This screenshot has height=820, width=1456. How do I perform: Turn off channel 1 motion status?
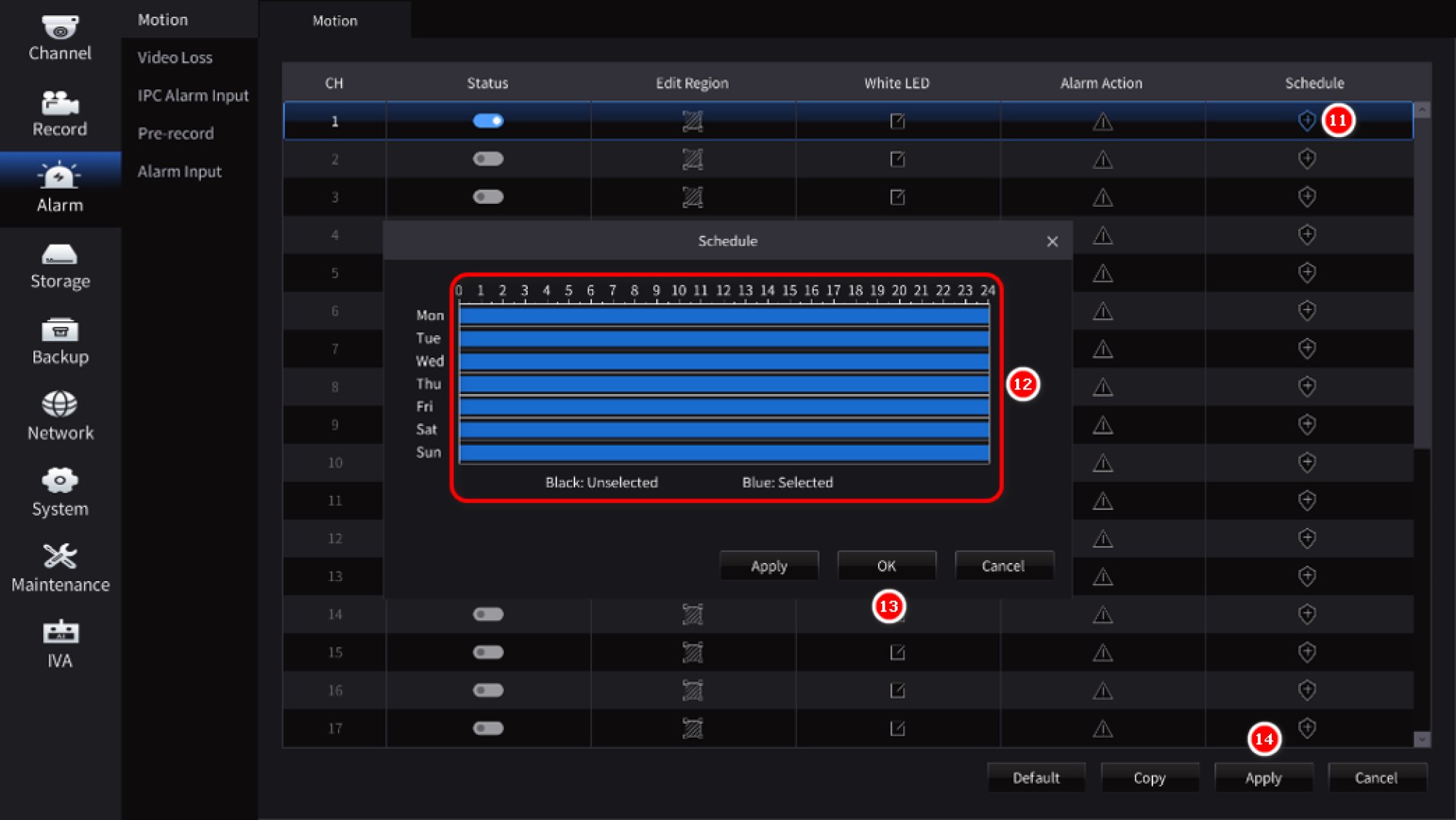488,121
